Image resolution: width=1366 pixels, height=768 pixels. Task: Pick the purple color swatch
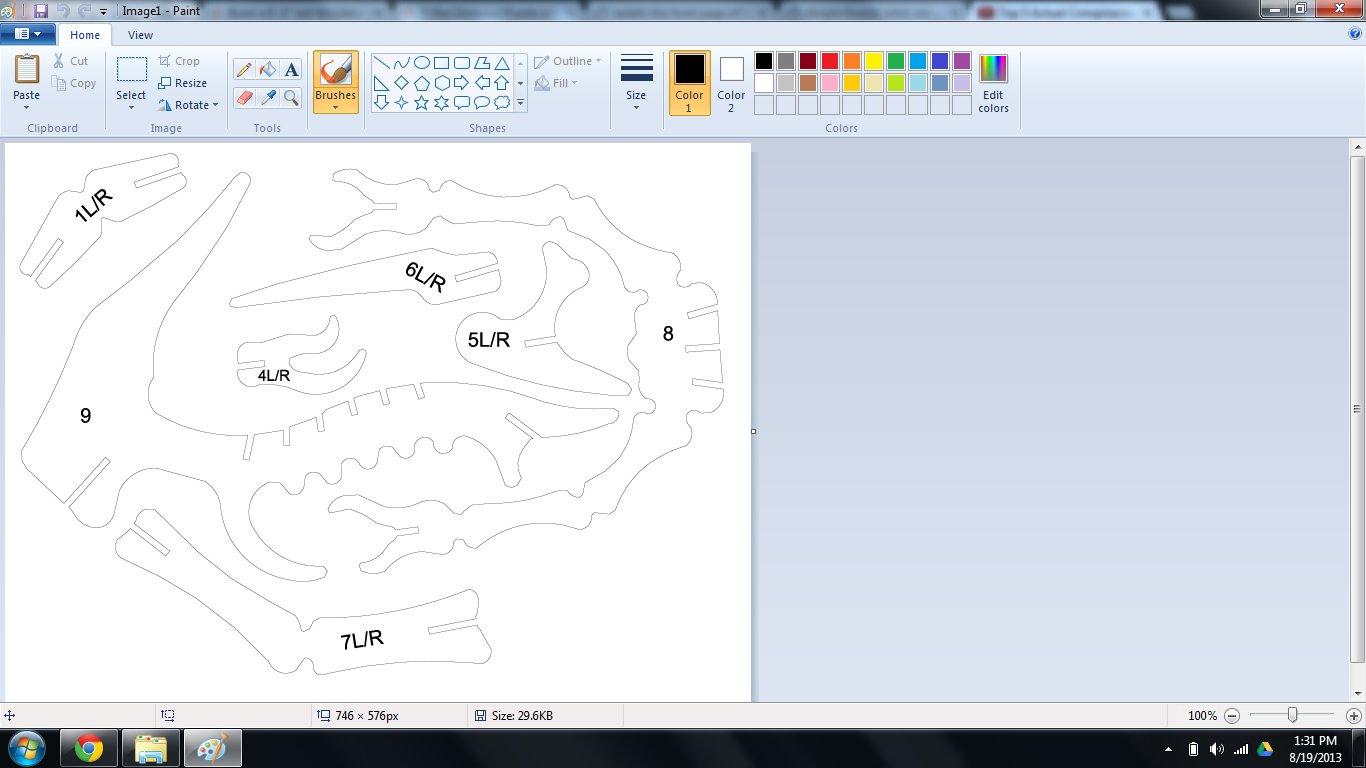click(x=962, y=61)
